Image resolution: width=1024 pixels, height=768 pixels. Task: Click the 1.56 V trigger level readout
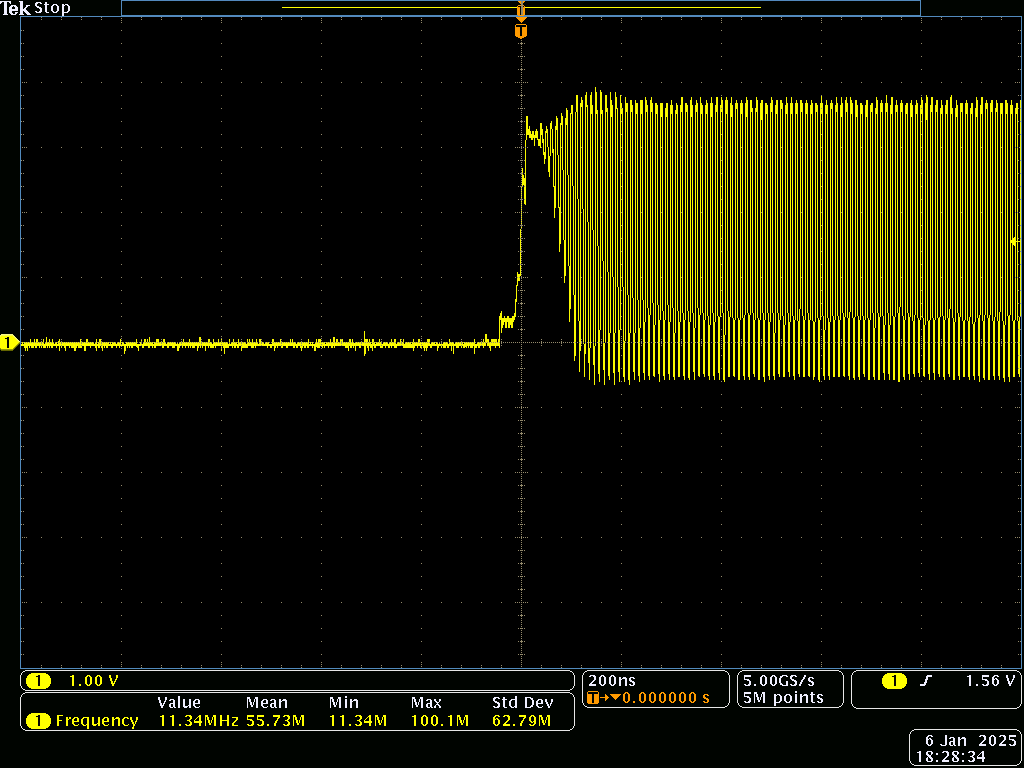990,680
